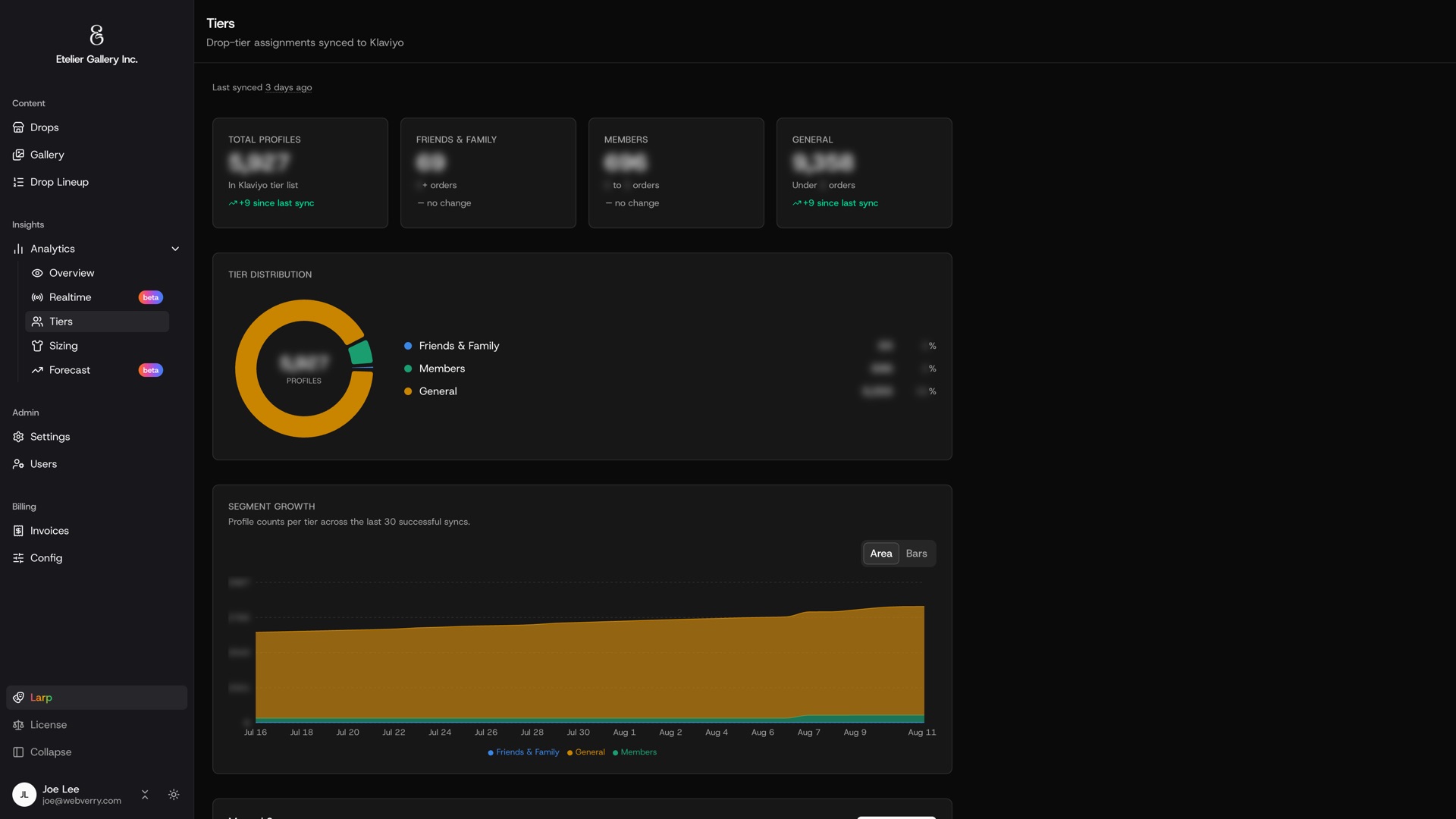Click the Forecast trend arrow icon

[37, 370]
